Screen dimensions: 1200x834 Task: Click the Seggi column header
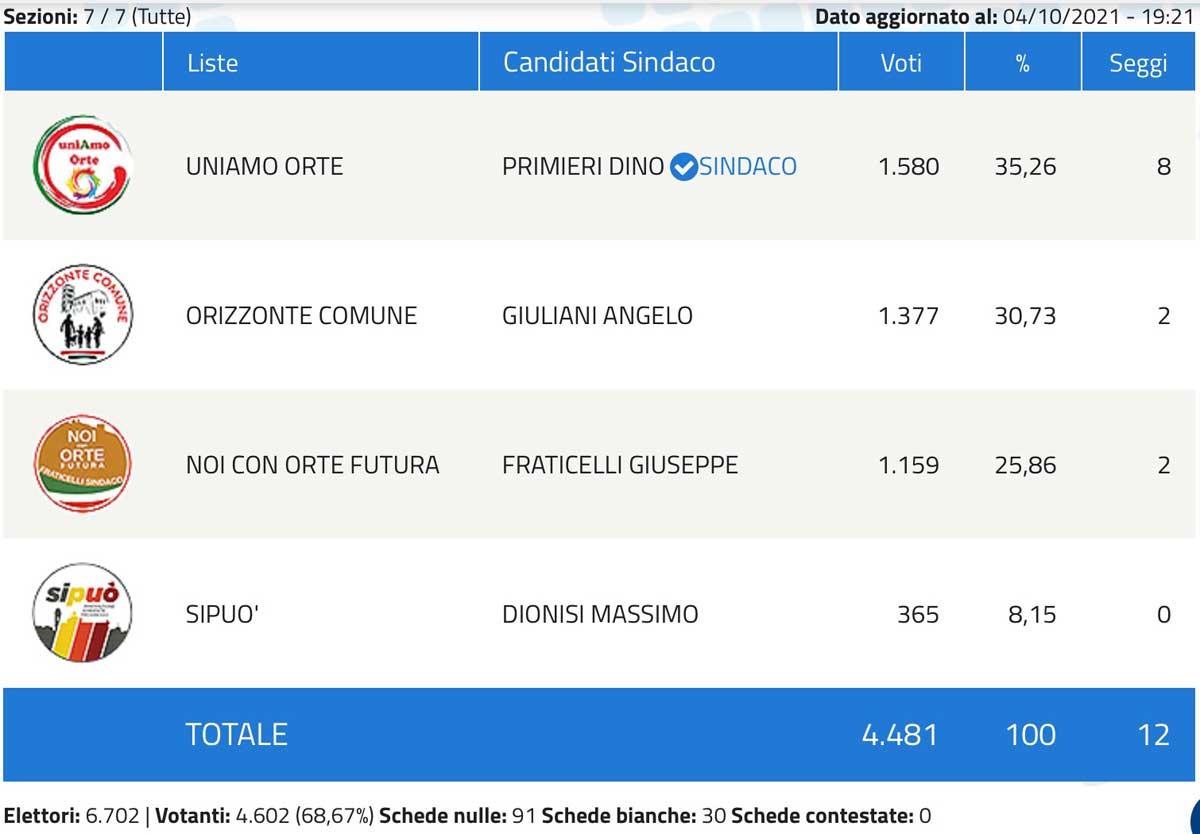[x=1138, y=62]
